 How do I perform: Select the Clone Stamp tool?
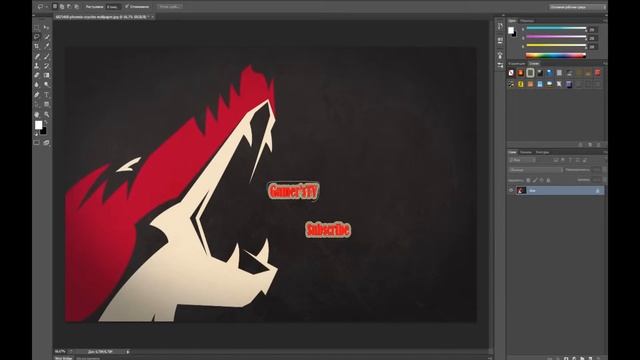[37, 66]
